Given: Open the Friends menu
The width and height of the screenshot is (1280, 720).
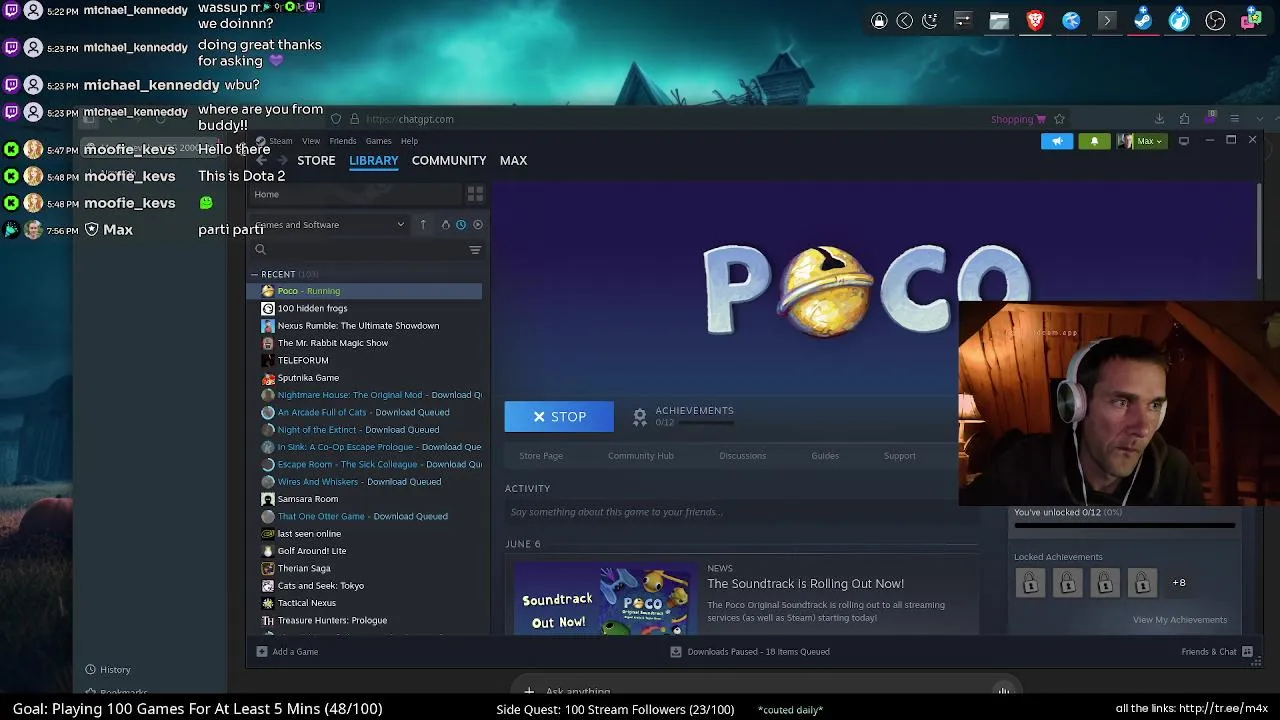Looking at the screenshot, I should pos(343,141).
